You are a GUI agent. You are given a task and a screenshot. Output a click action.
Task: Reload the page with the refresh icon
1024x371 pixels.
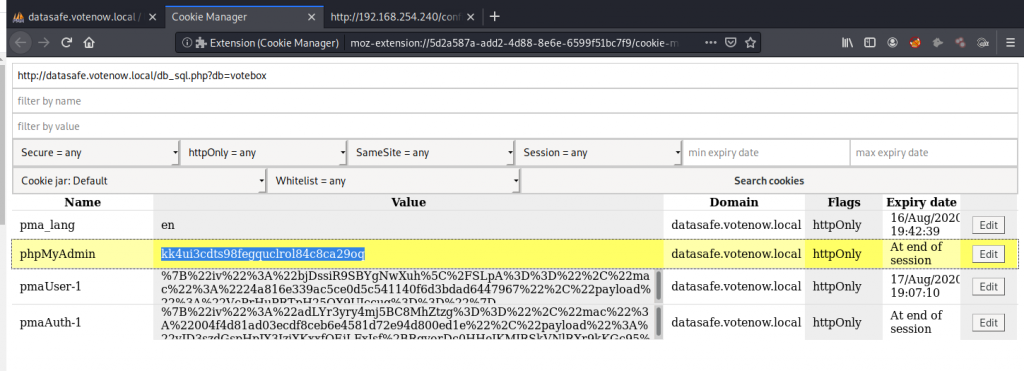(x=66, y=43)
